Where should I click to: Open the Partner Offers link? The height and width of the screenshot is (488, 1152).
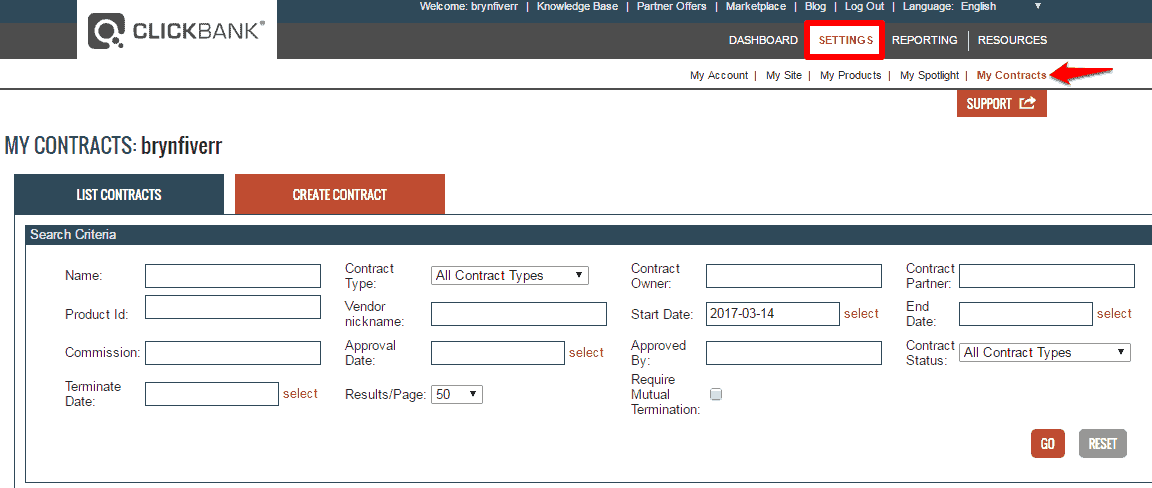coord(672,7)
